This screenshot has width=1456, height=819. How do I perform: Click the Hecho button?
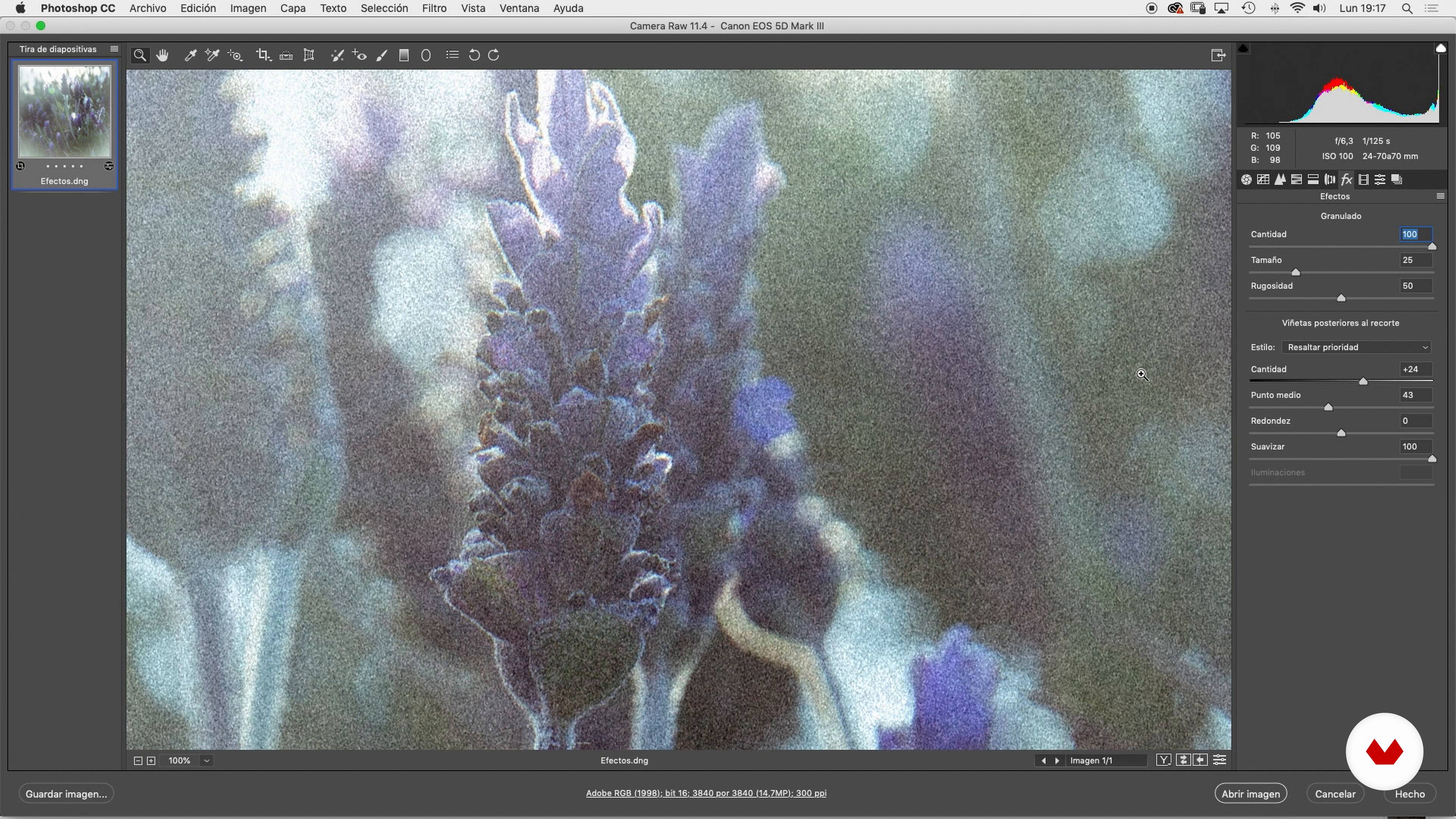pyautogui.click(x=1410, y=794)
